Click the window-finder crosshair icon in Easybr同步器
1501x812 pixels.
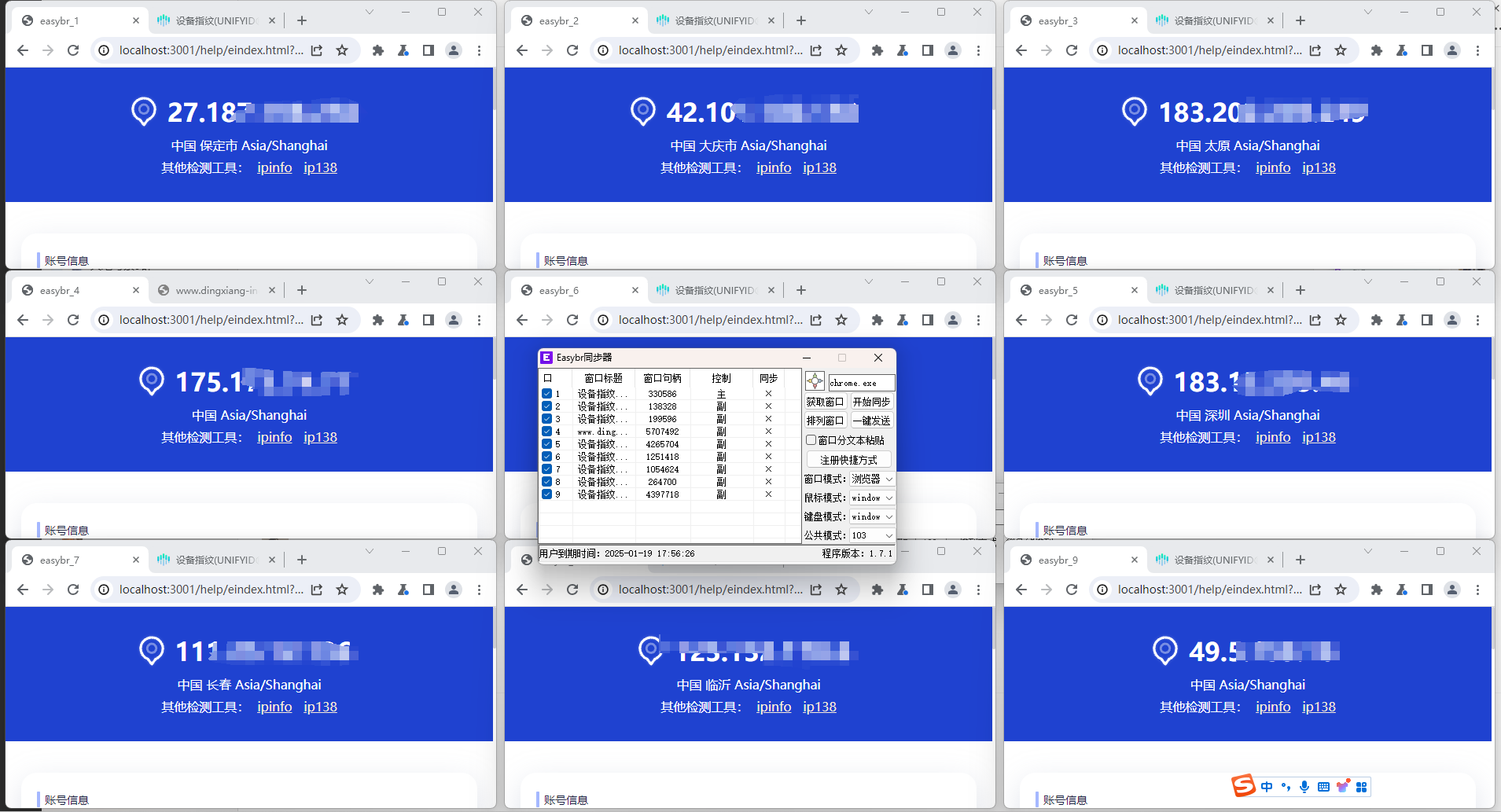815,382
